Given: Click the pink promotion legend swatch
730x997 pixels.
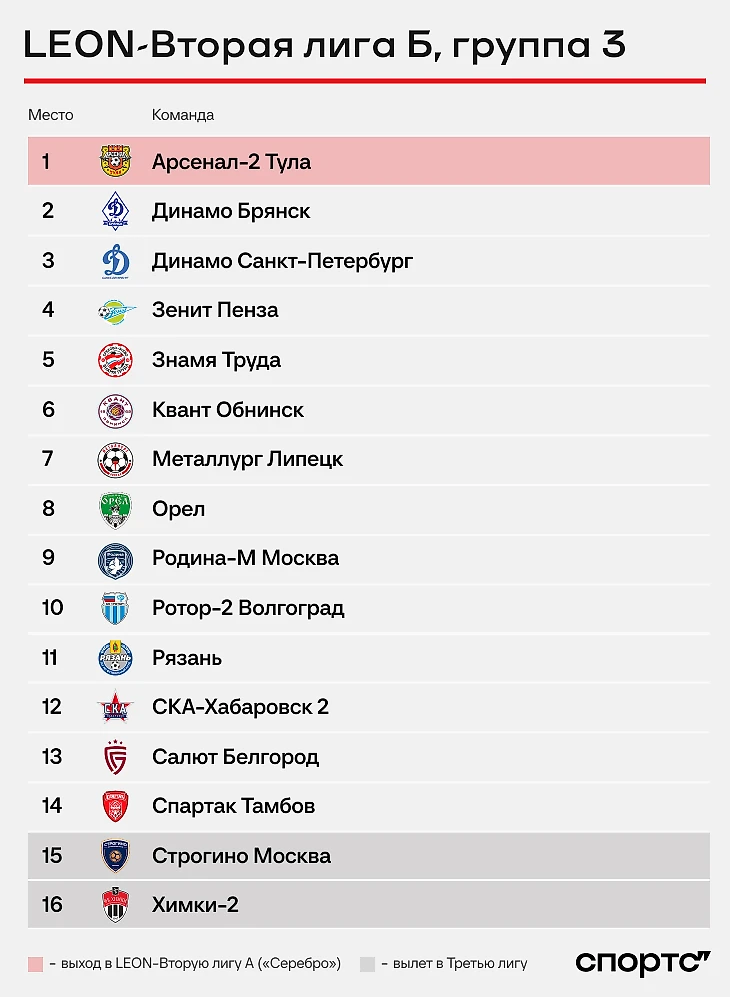Looking at the screenshot, I should [36, 964].
